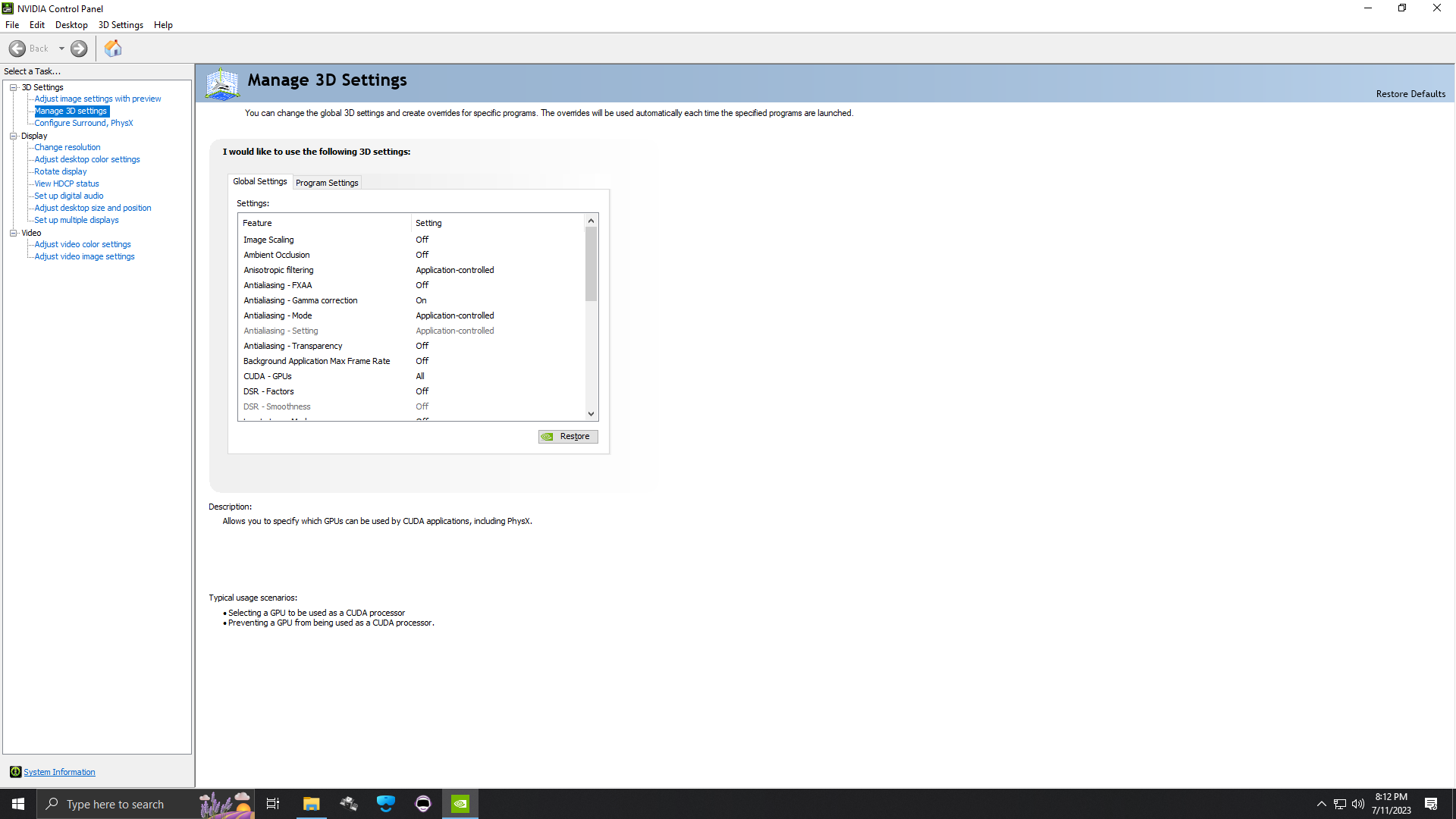The height and width of the screenshot is (819, 1456).
Task: Open Set up multiple displays
Action: point(77,220)
